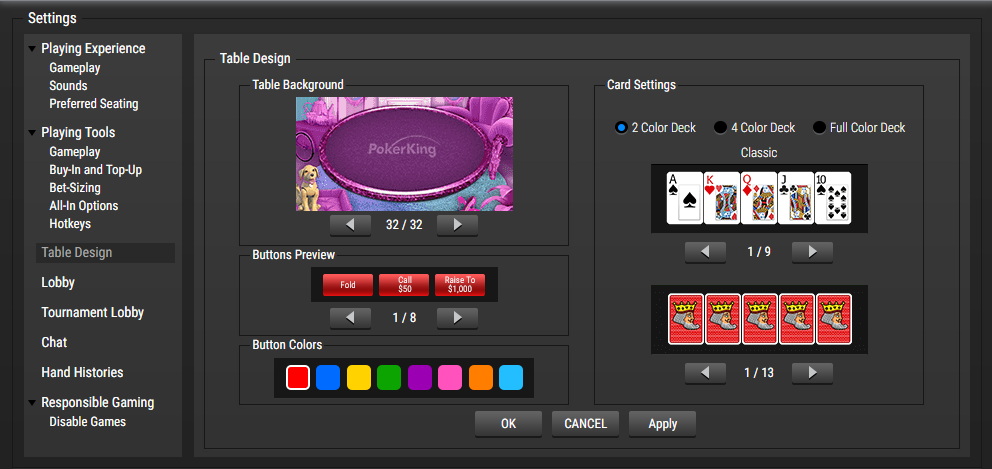The image size is (992, 469).
Task: Show previous card face design
Action: [705, 252]
